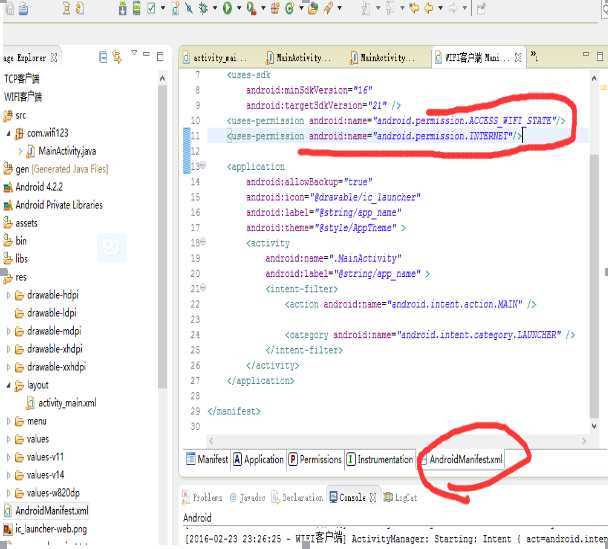Open the Debug configurations dropdown arrow

click(x=215, y=8)
